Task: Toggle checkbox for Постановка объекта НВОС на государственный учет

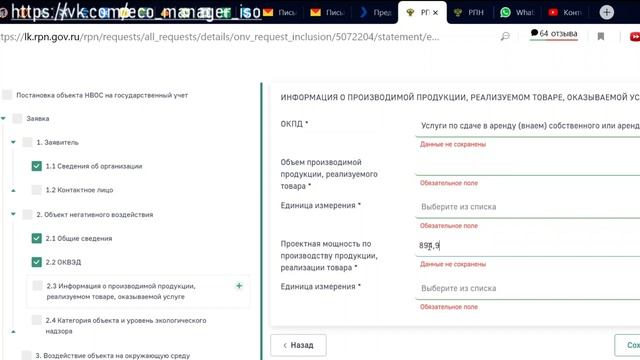Action: tap(7, 95)
